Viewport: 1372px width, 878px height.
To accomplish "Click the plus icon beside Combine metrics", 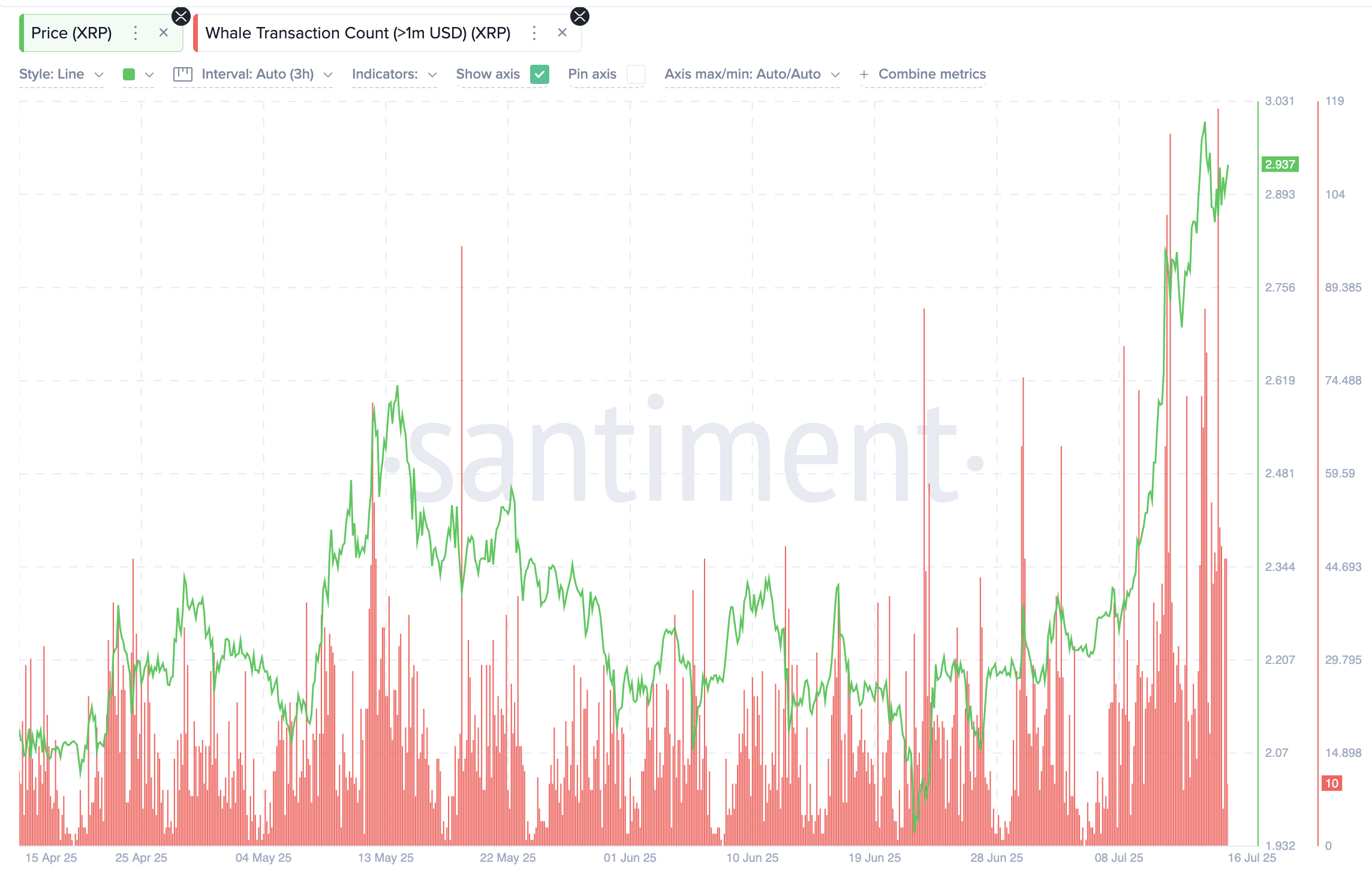I will (x=863, y=74).
